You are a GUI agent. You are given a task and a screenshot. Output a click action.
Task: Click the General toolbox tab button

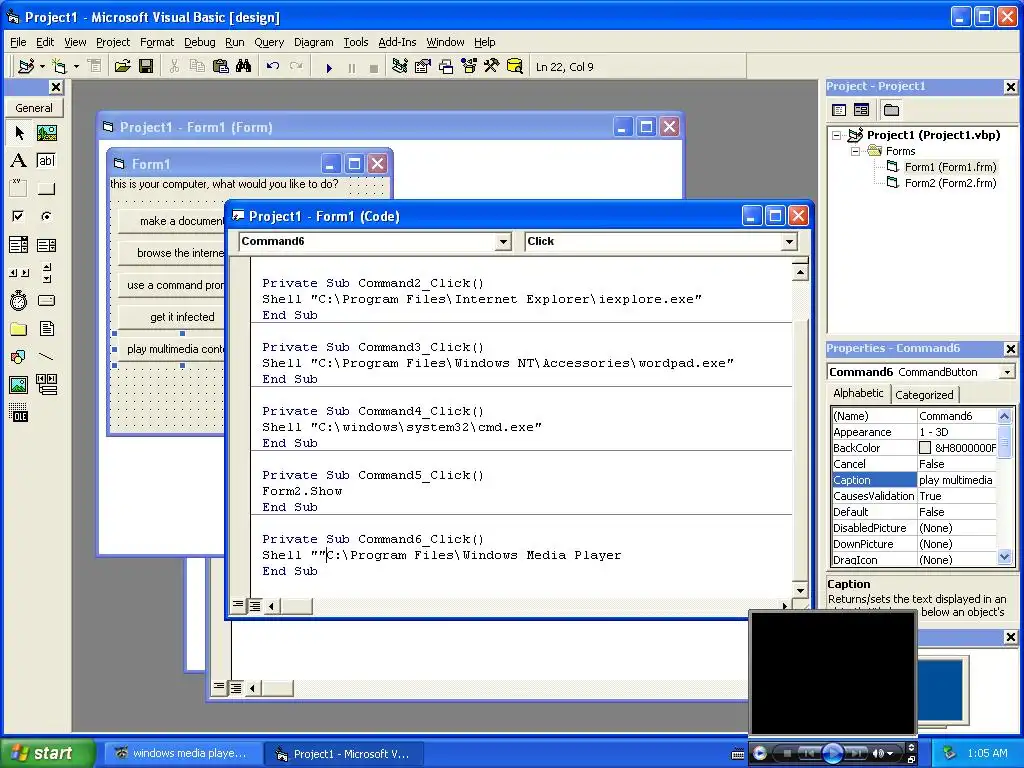[34, 108]
